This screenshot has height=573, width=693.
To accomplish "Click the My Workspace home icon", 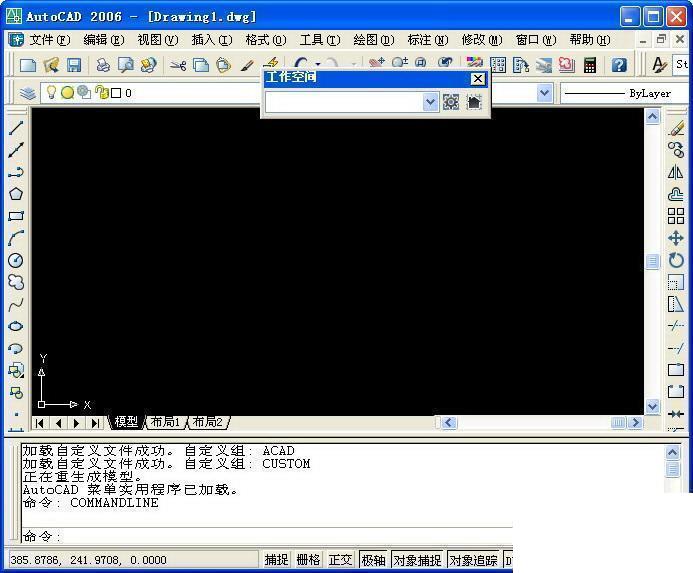I will [474, 102].
